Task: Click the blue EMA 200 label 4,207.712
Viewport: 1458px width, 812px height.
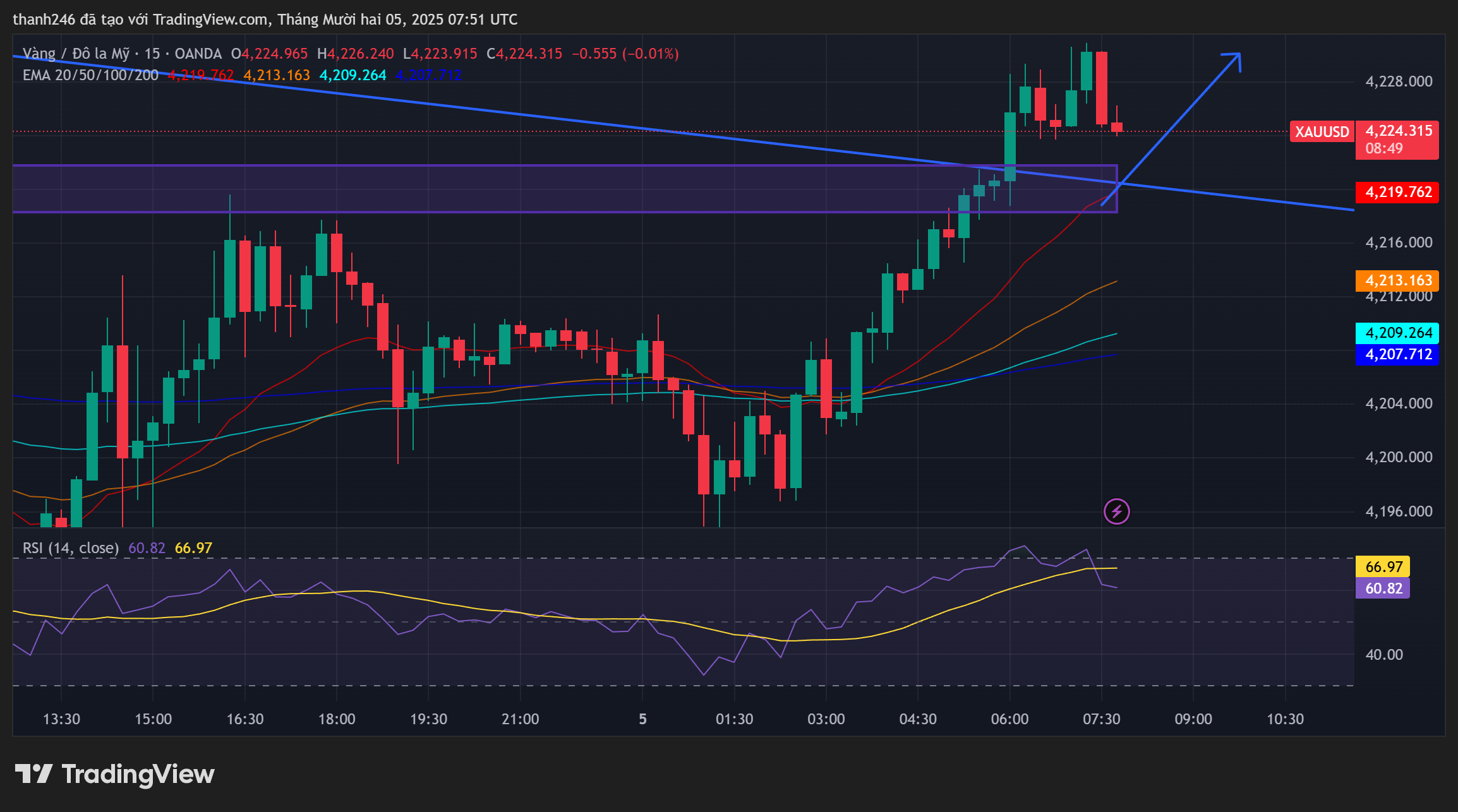Action: [1397, 354]
